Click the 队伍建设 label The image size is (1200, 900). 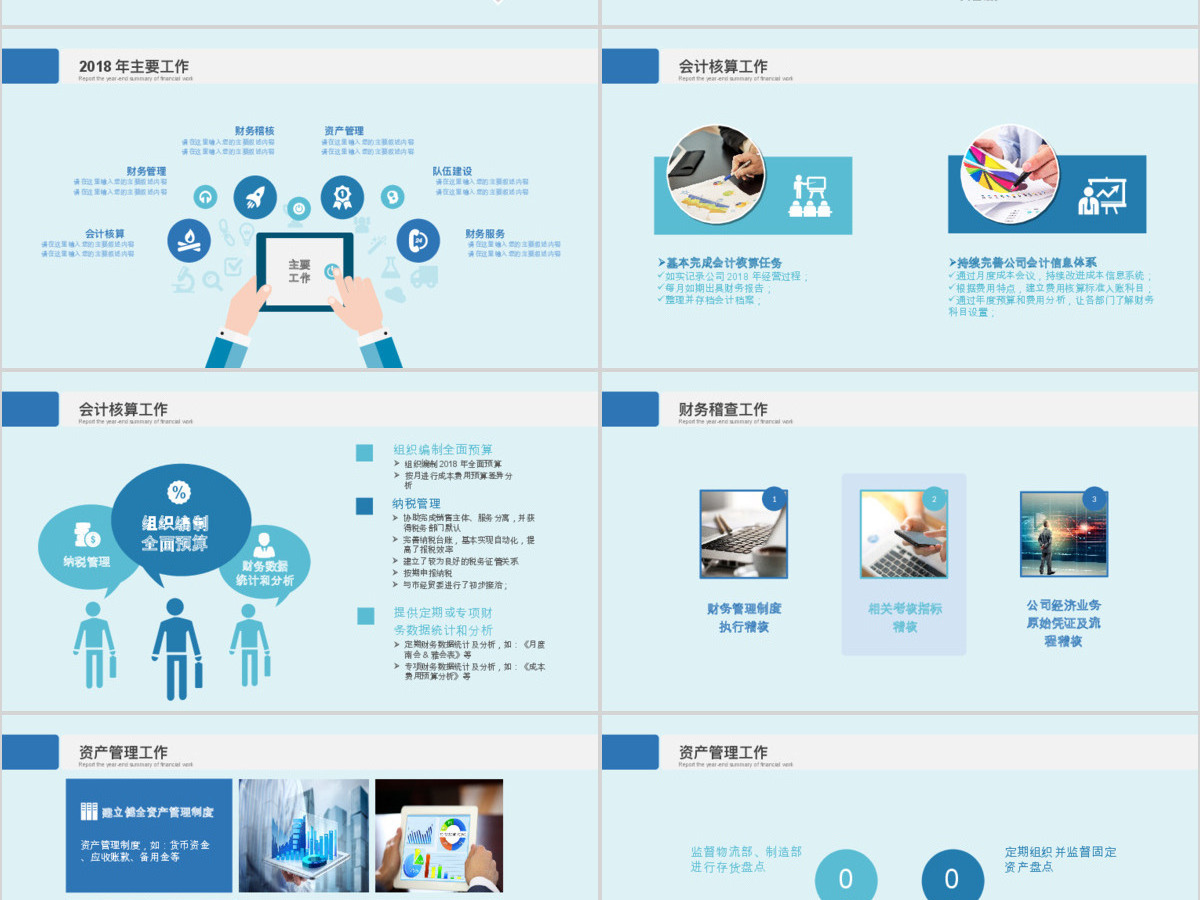(x=452, y=171)
